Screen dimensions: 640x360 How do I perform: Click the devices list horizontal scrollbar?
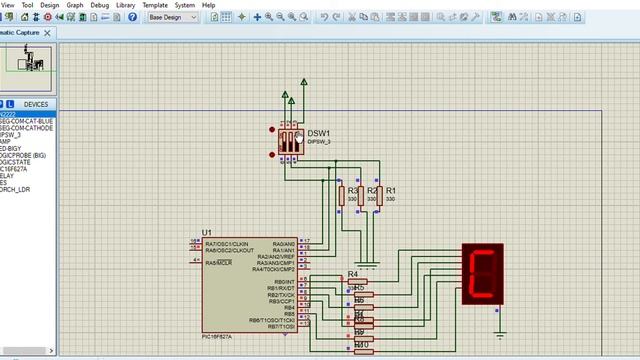point(24,351)
